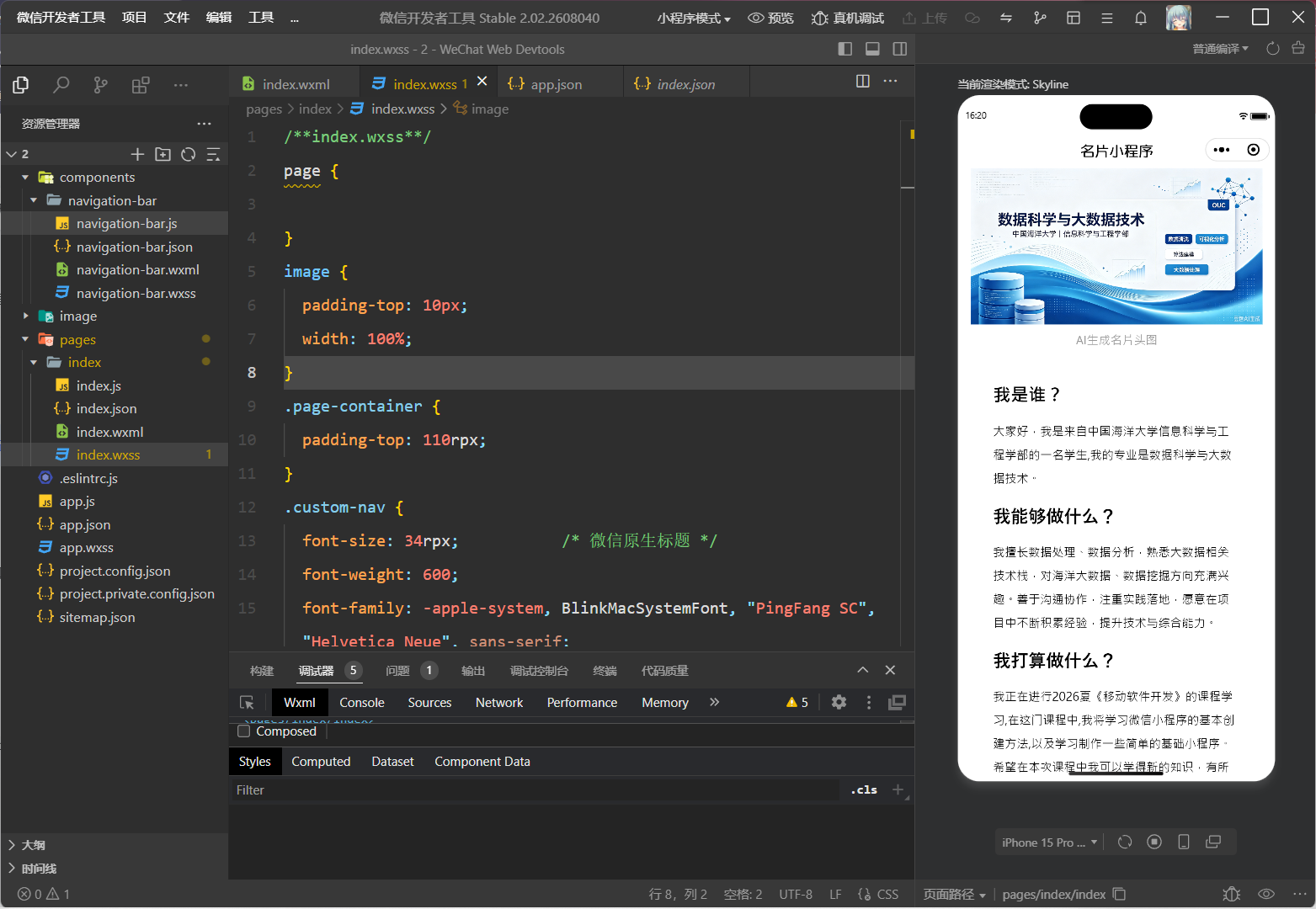Open the Source Control branch icon in sidebar

tap(101, 85)
